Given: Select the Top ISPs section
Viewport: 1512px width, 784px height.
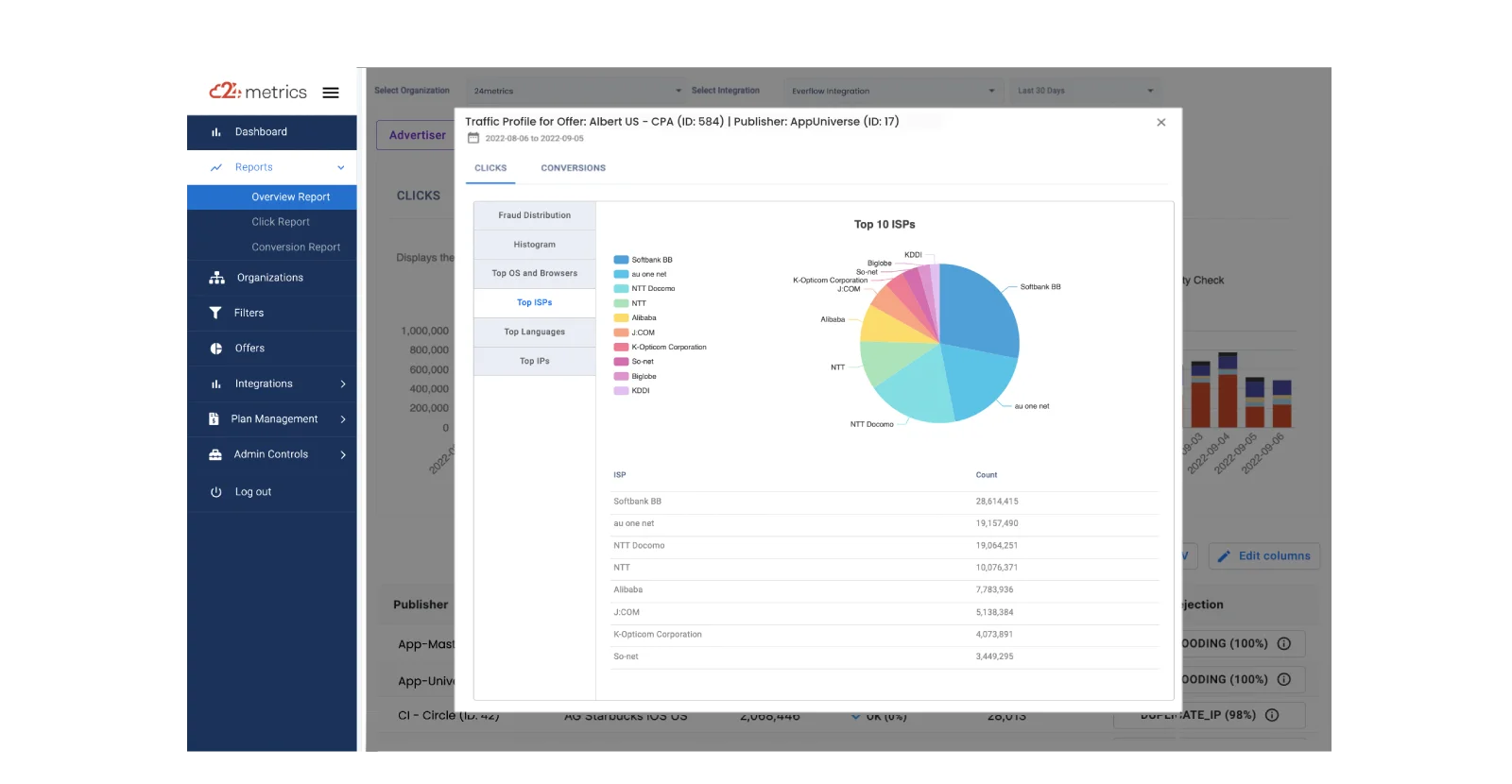Looking at the screenshot, I should click(535, 303).
